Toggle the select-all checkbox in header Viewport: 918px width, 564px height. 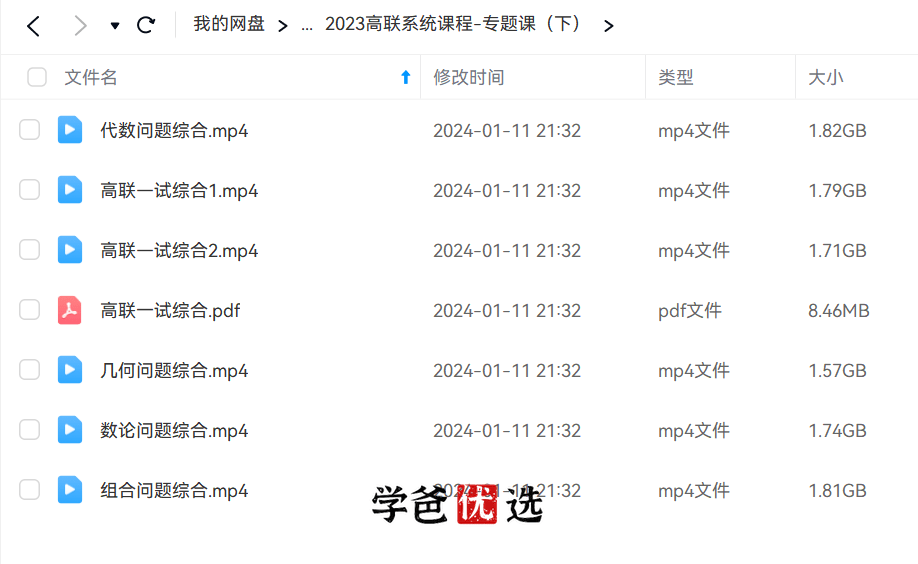pos(37,77)
